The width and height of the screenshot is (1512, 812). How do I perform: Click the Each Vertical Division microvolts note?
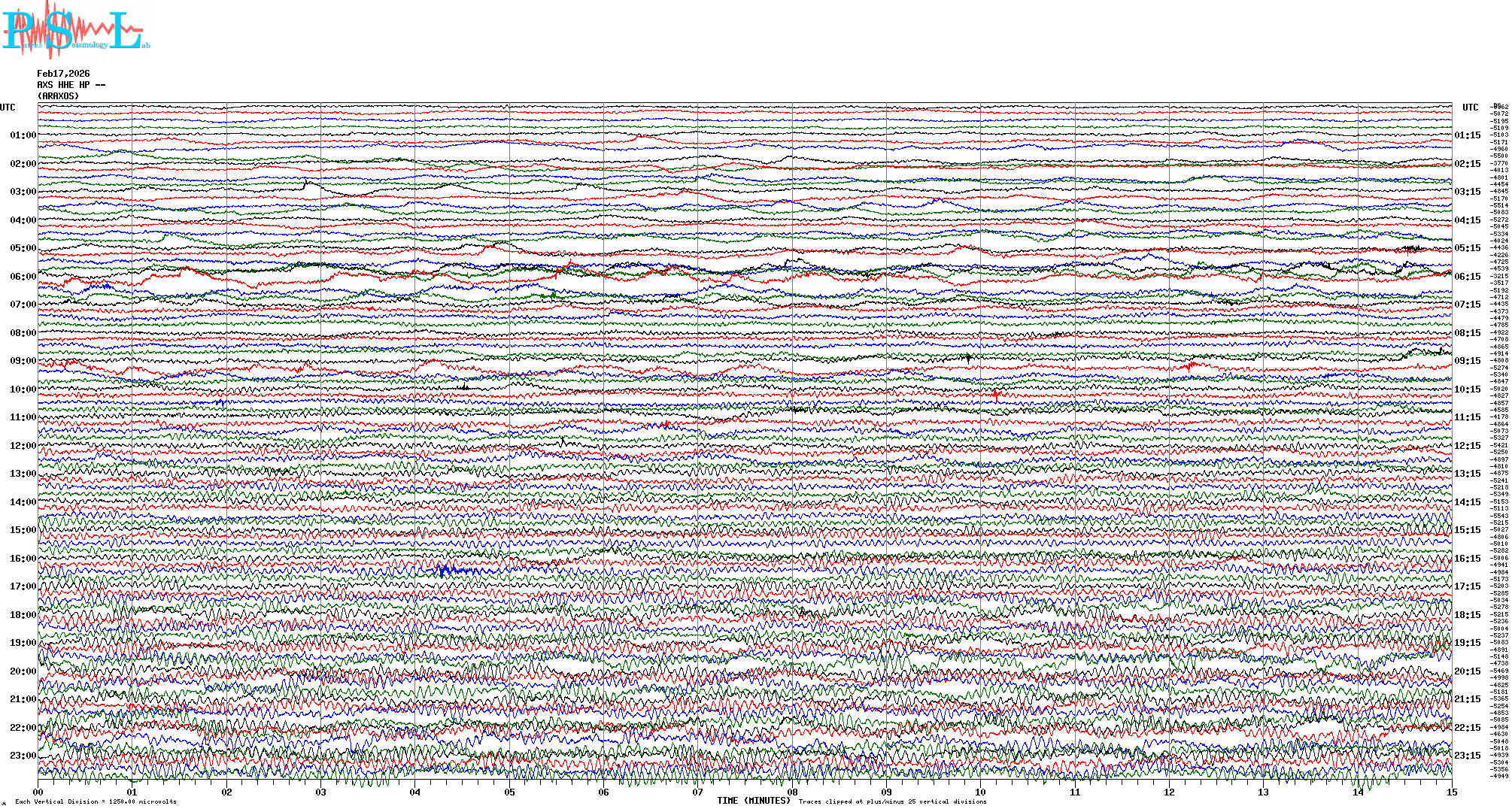(x=96, y=801)
